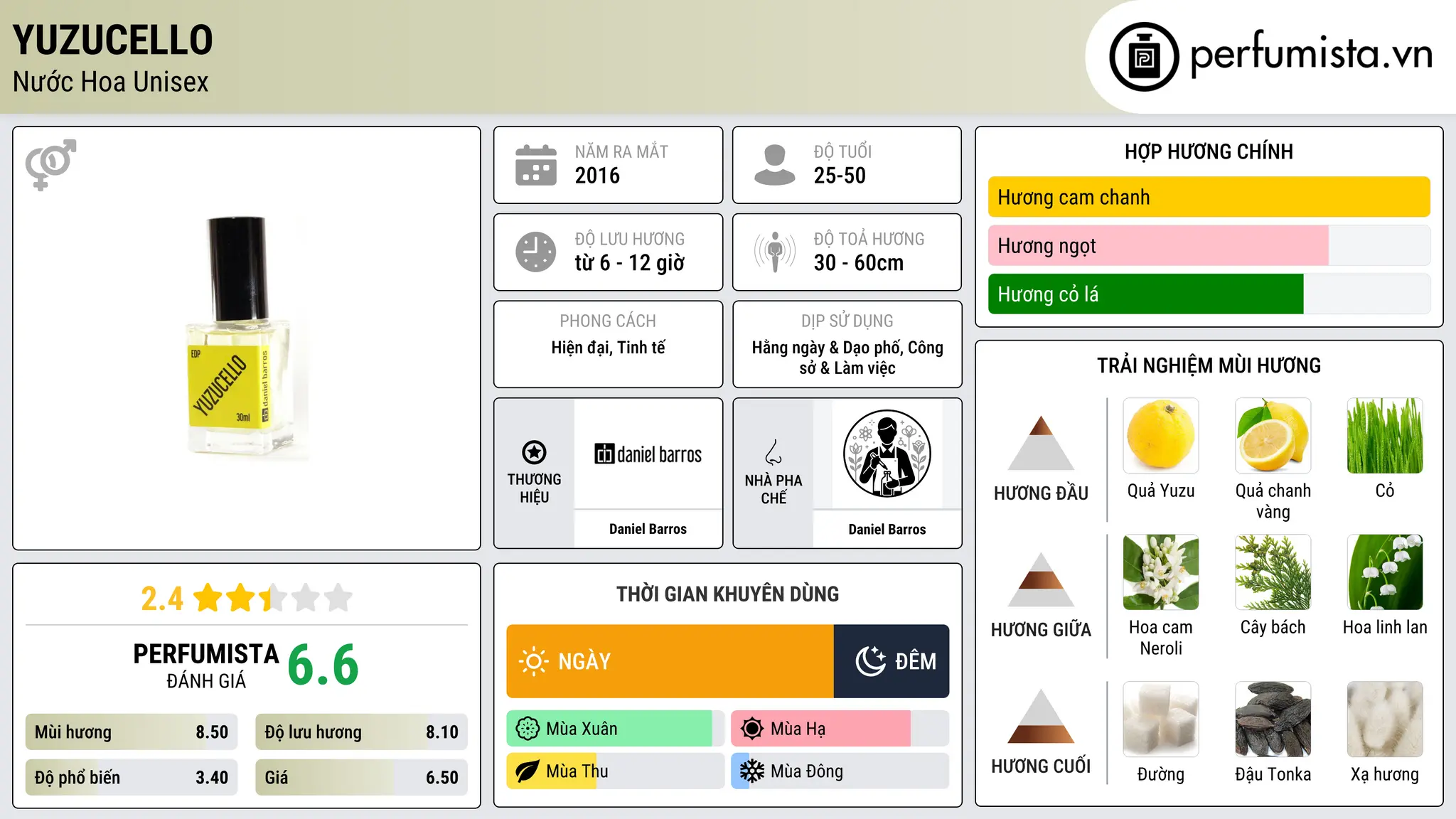Click the perfumista.vn perfume bottle logo icon
1456x819 pixels.
coord(1144,57)
